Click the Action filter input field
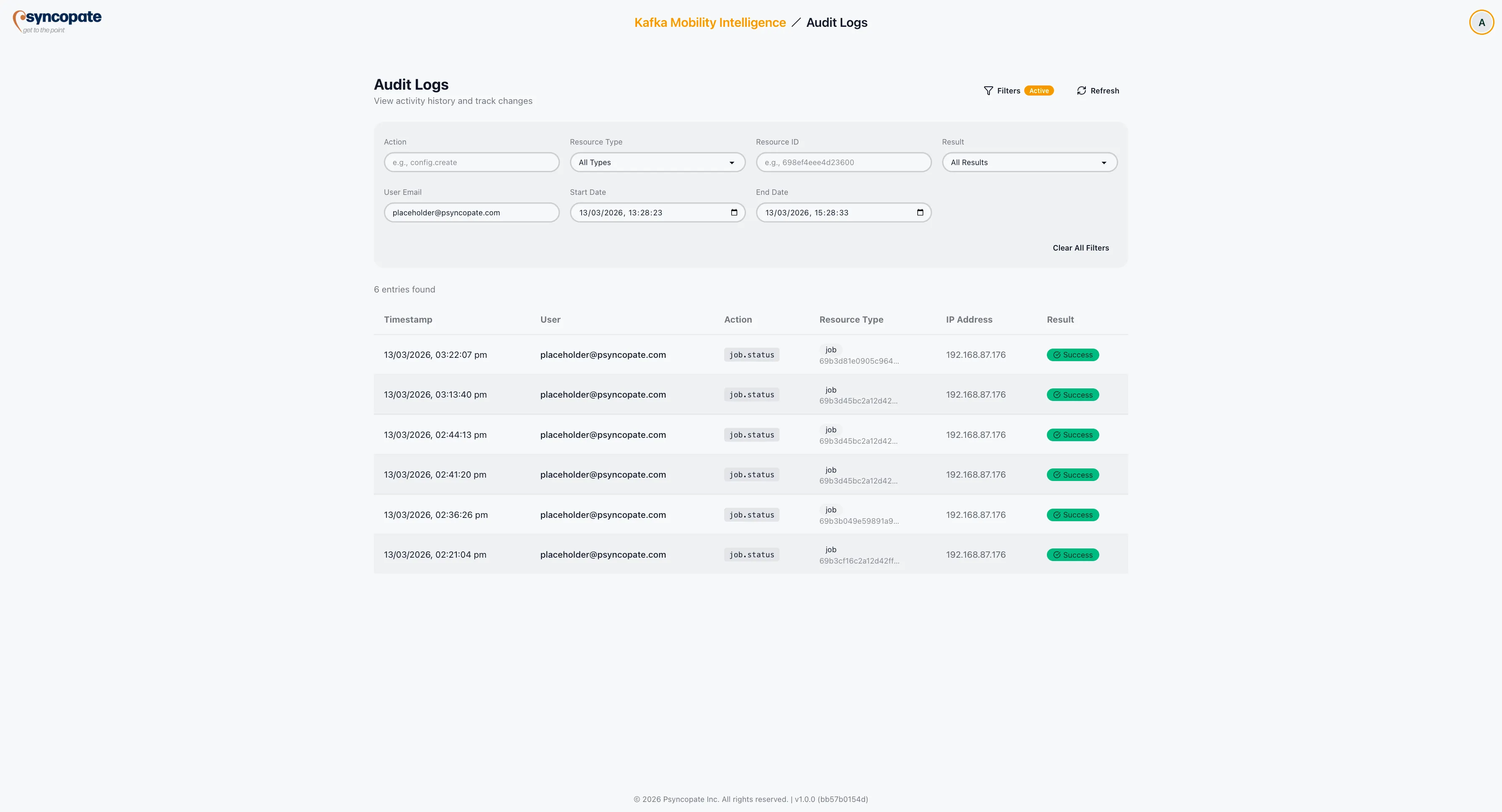Screen dimensions: 1502x812 (x=471, y=162)
